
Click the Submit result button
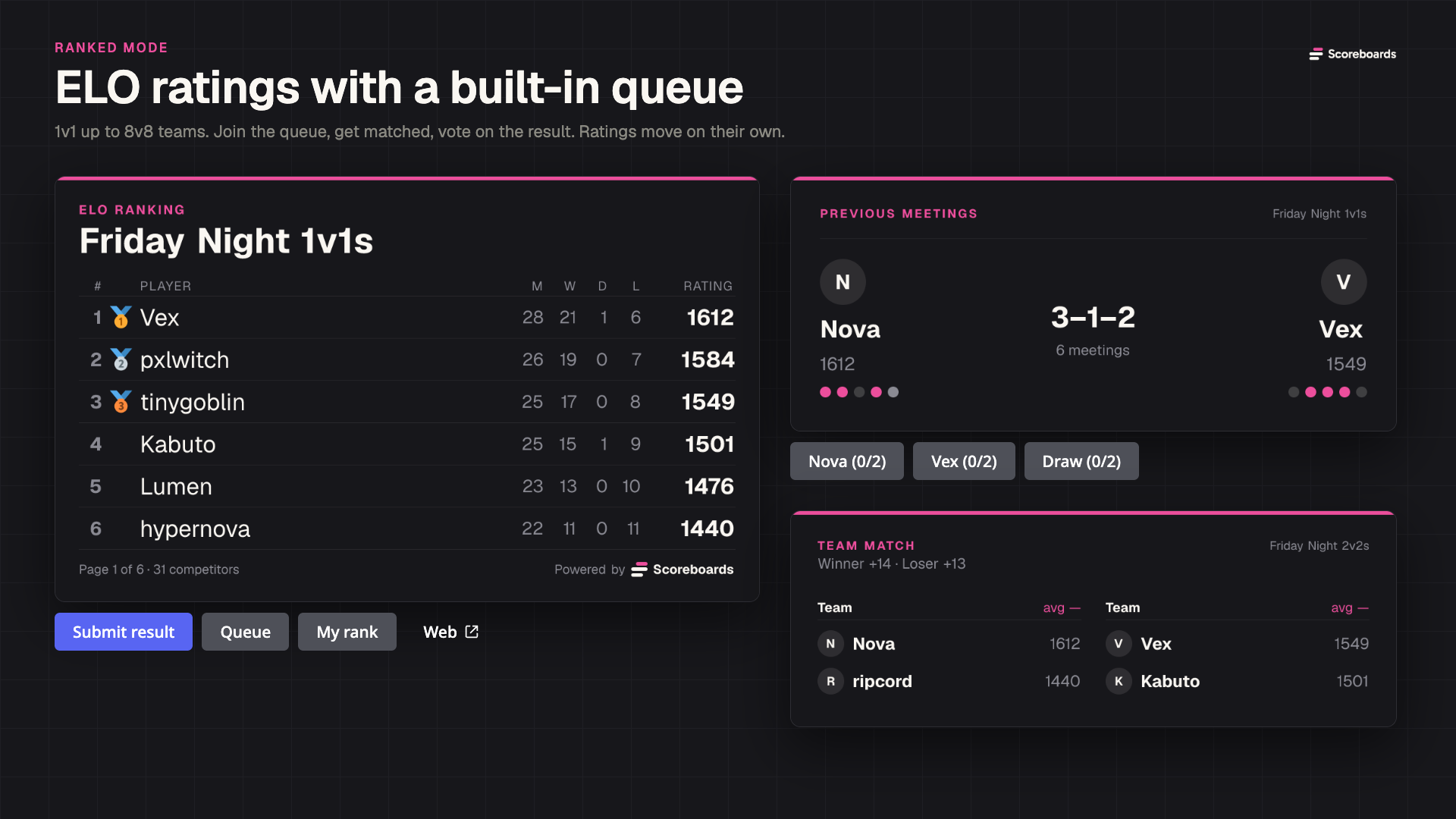[x=124, y=632]
